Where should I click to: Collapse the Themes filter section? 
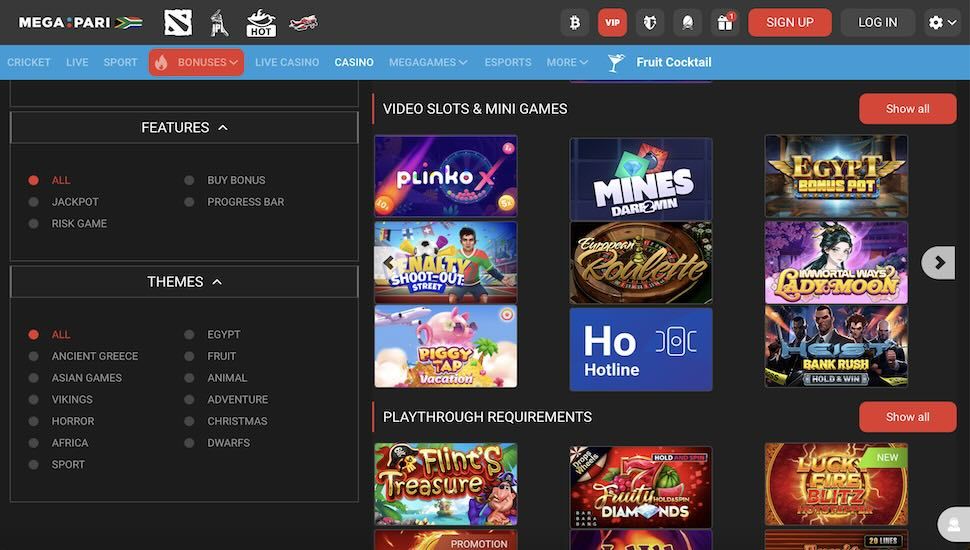[184, 281]
